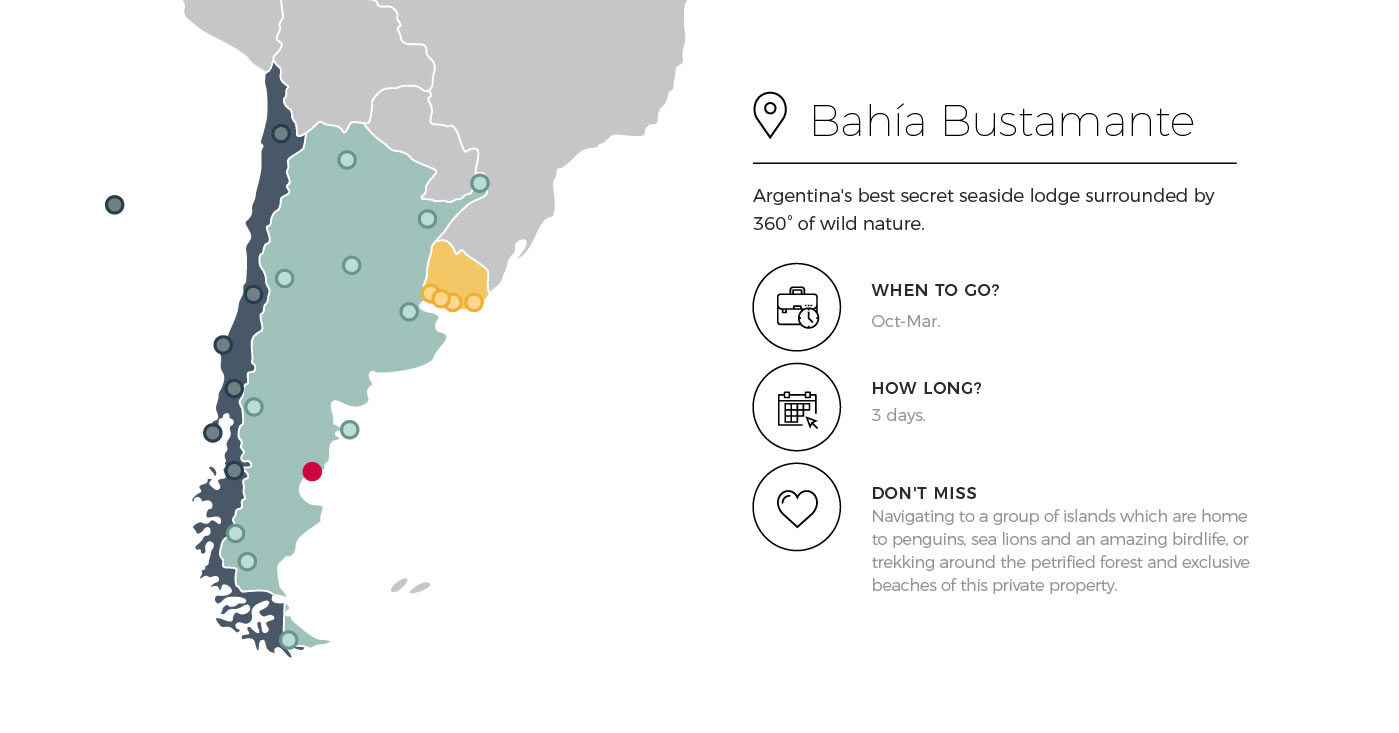Click the WHEN TO GO? label

tap(935, 290)
